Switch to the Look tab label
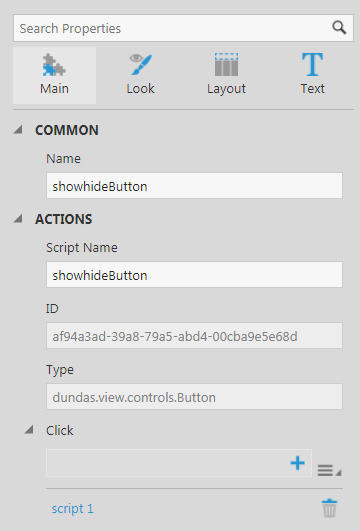Screen dimensions: 360x531 141,89
